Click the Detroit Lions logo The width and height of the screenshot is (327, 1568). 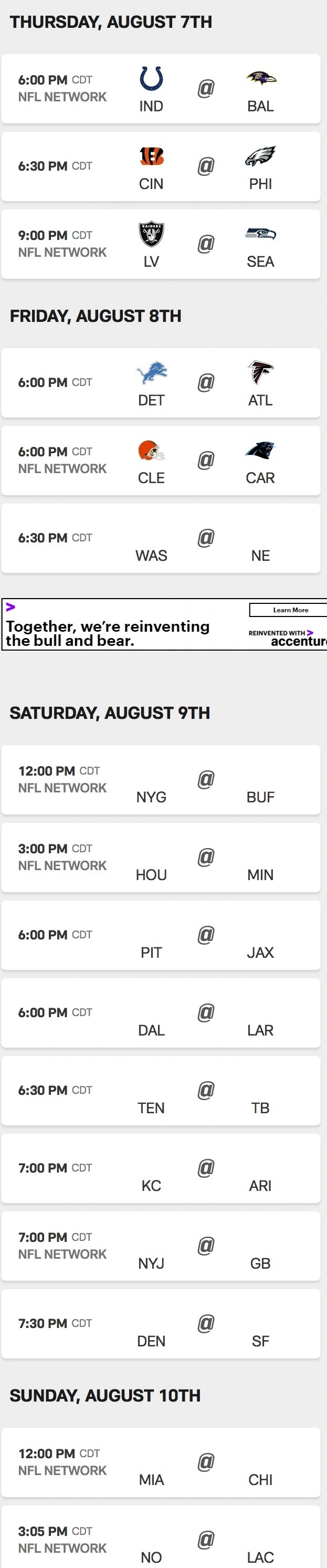point(151,372)
